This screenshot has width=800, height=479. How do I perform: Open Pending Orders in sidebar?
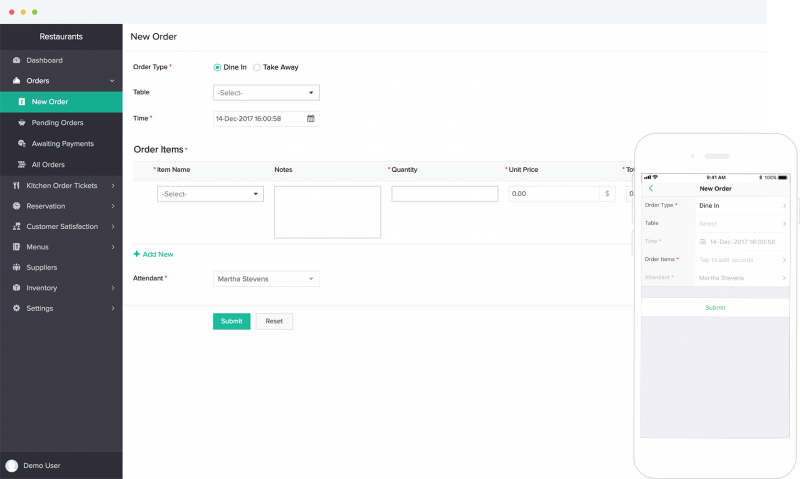57,123
